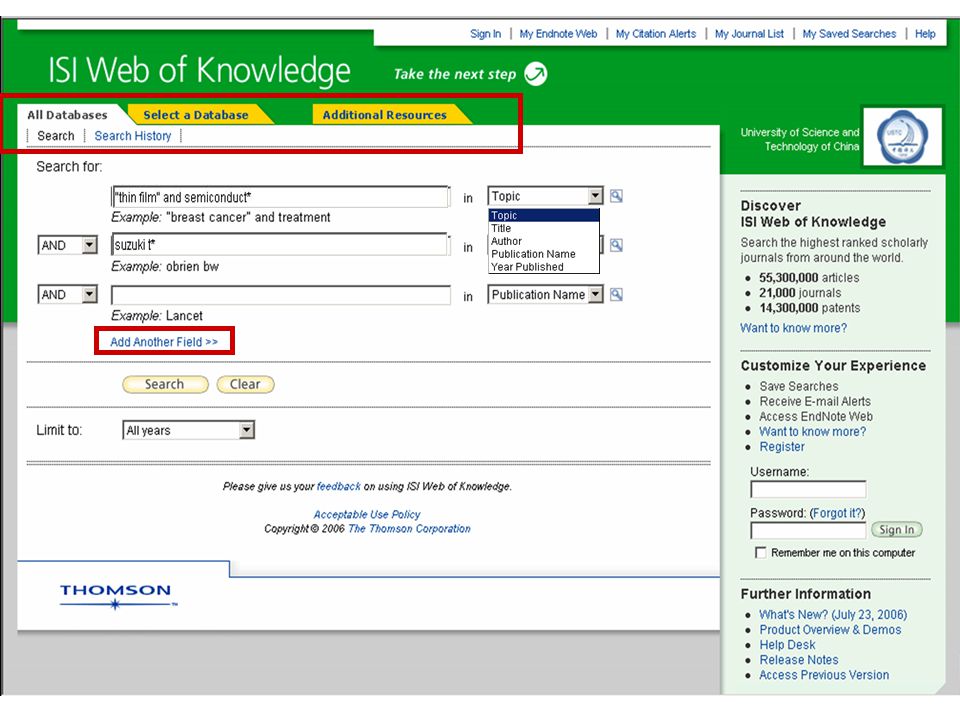Viewport: 960px width, 720px height.
Task: Click the Take the next step arrow icon
Action: (536, 74)
